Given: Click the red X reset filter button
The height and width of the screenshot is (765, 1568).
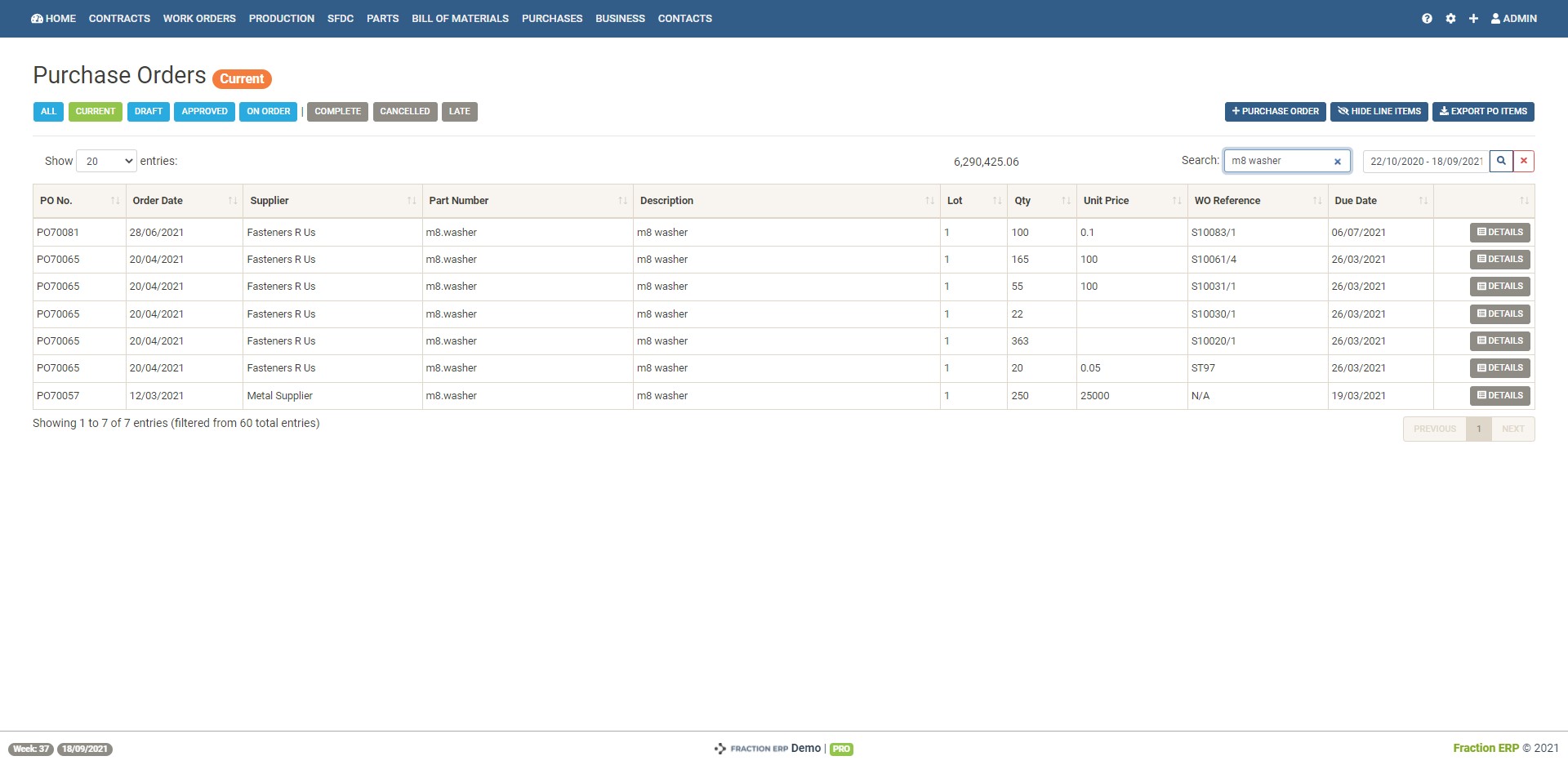Looking at the screenshot, I should point(1524,161).
